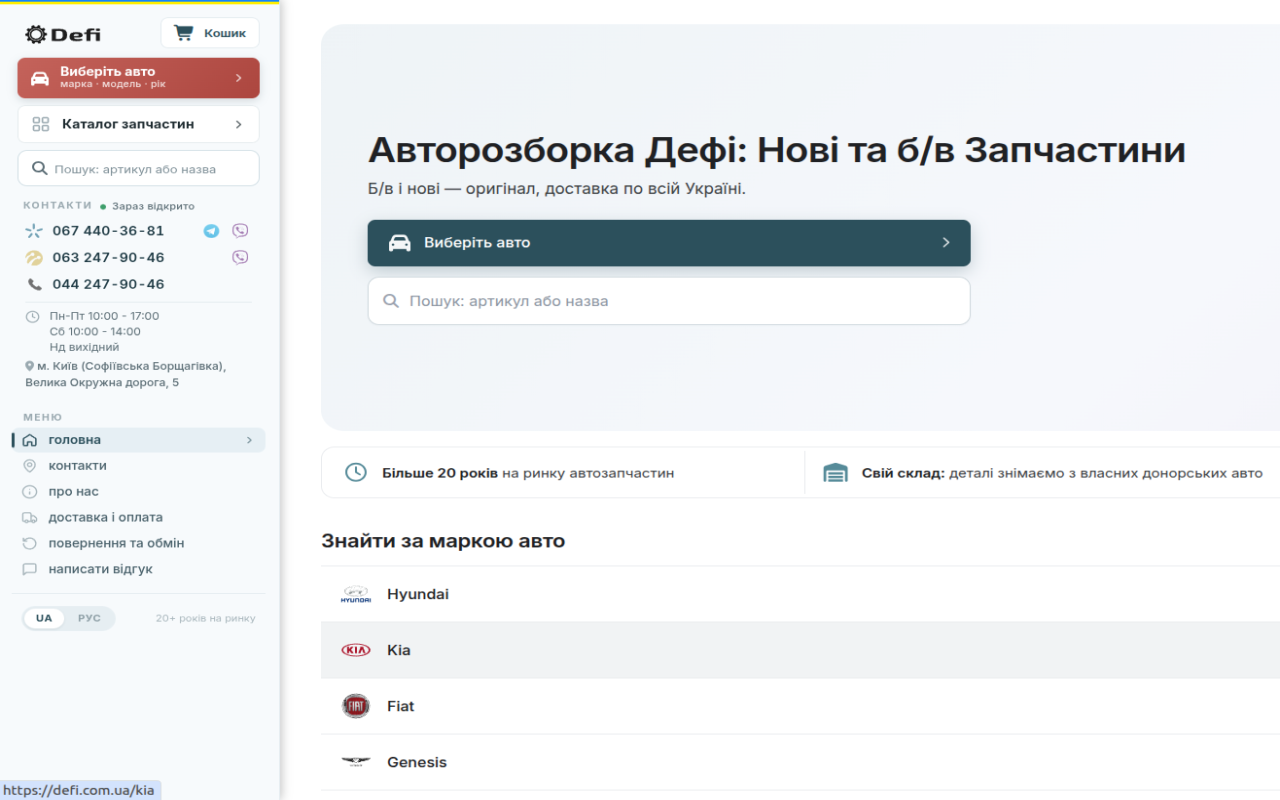Image resolution: width=1280 pixels, height=800 pixels.
Task: Click the Знайти за маркою авто heading
Action: tap(443, 542)
